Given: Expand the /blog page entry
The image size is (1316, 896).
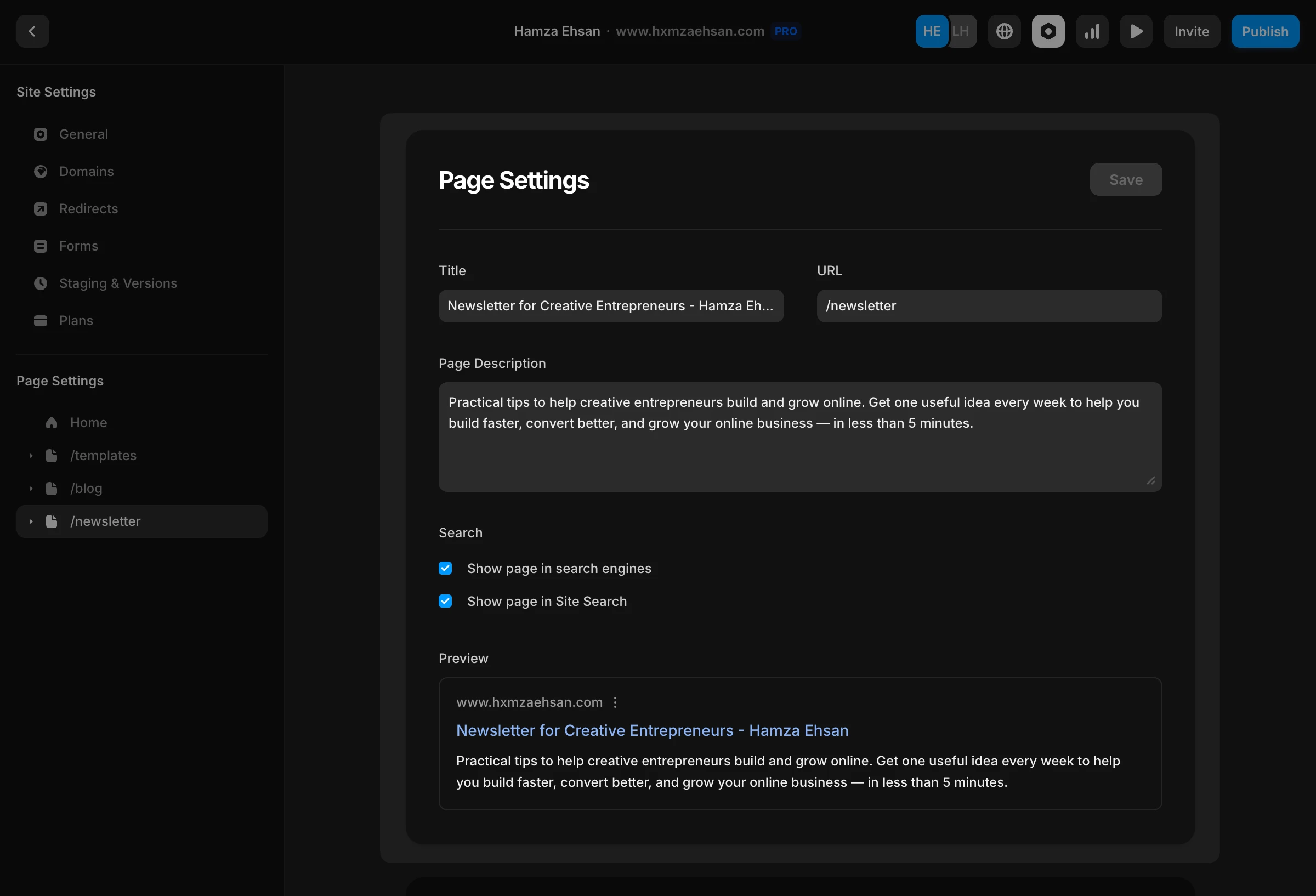Looking at the screenshot, I should pyautogui.click(x=31, y=488).
